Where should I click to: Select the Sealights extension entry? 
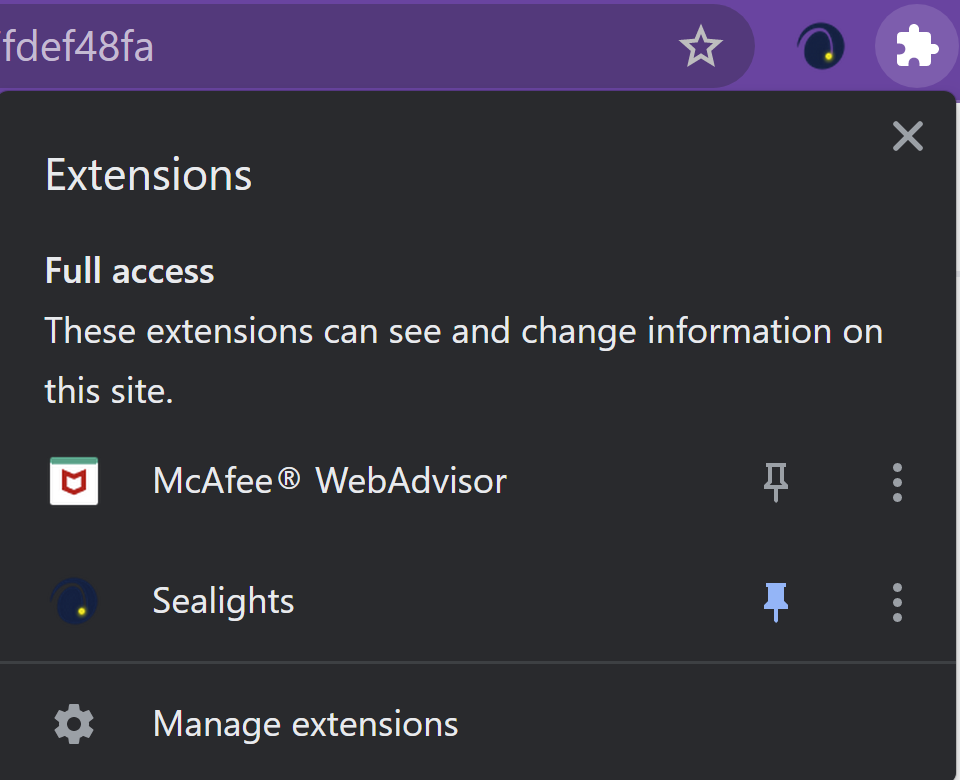click(x=223, y=602)
